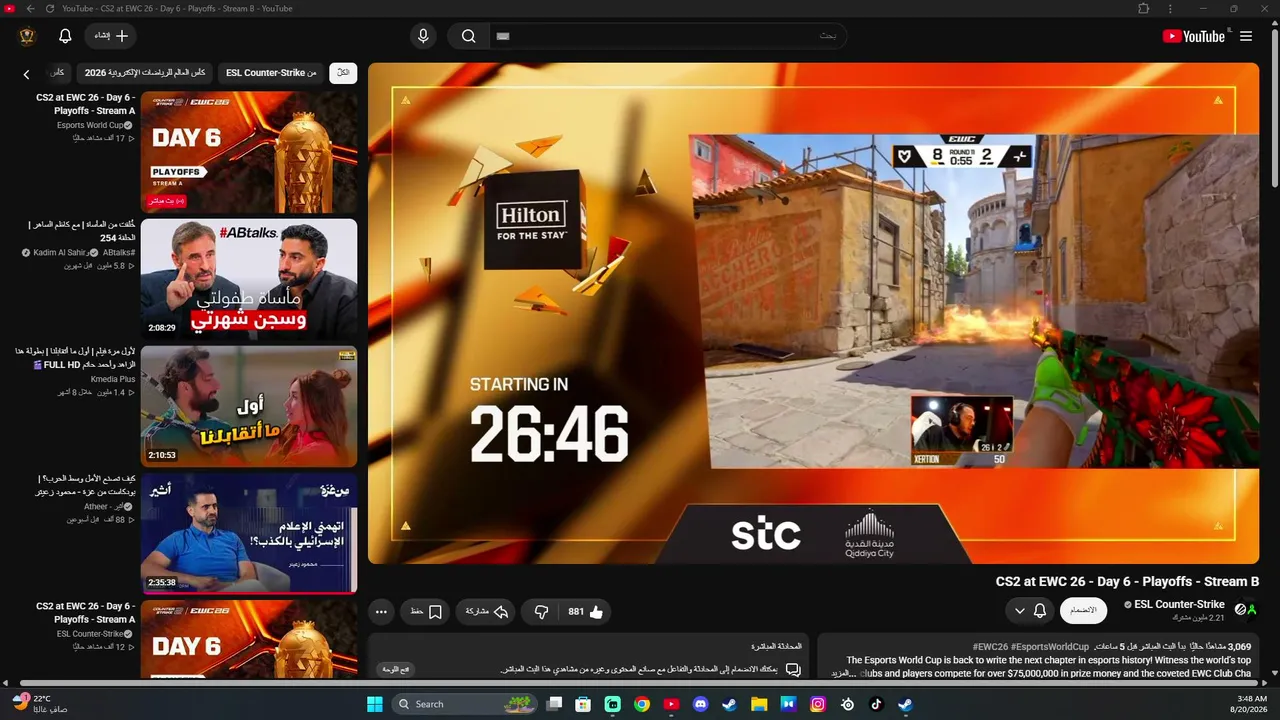Show more filter chips with arrow
The height and width of the screenshot is (720, 1280).
pos(27,74)
